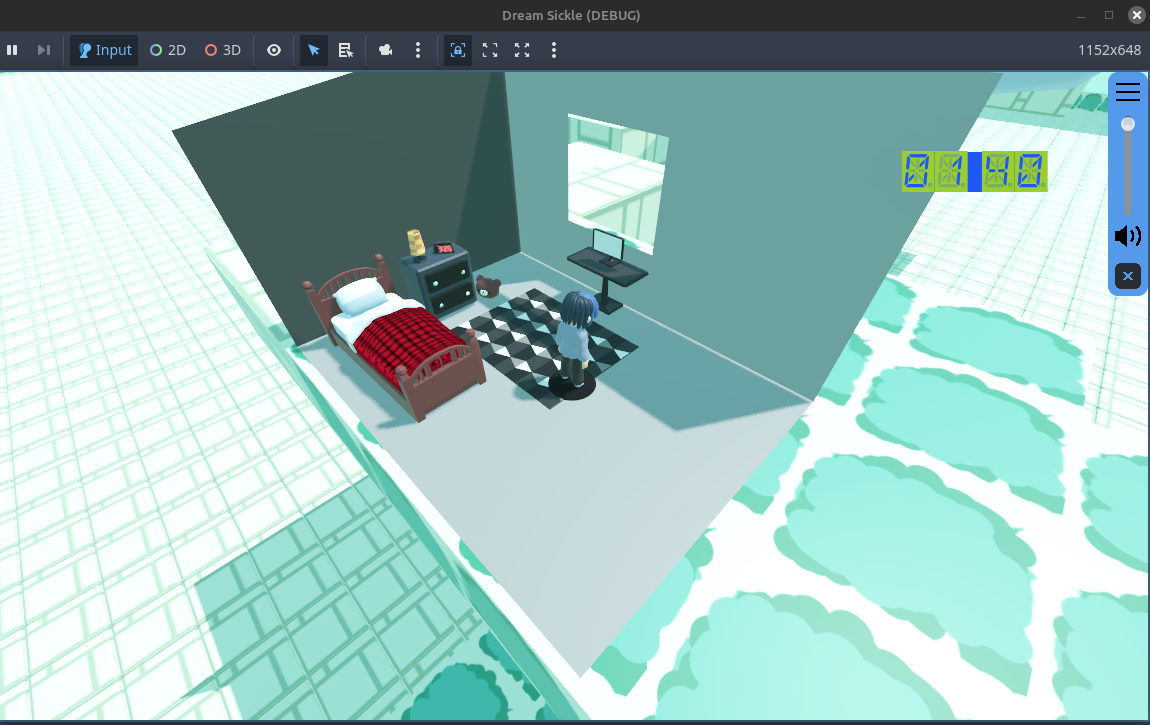1150x725 pixels.
Task: Open the in-game hamburger menu
Action: (x=1128, y=92)
